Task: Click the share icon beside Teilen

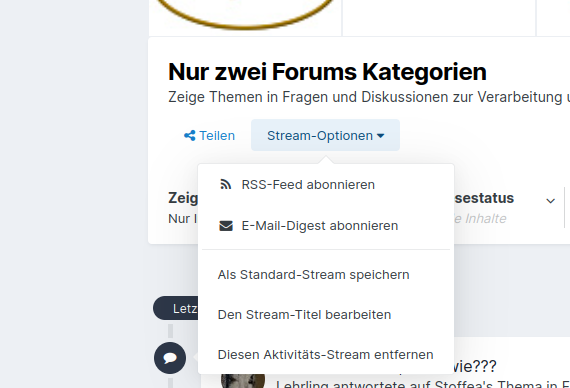Action: click(x=190, y=136)
